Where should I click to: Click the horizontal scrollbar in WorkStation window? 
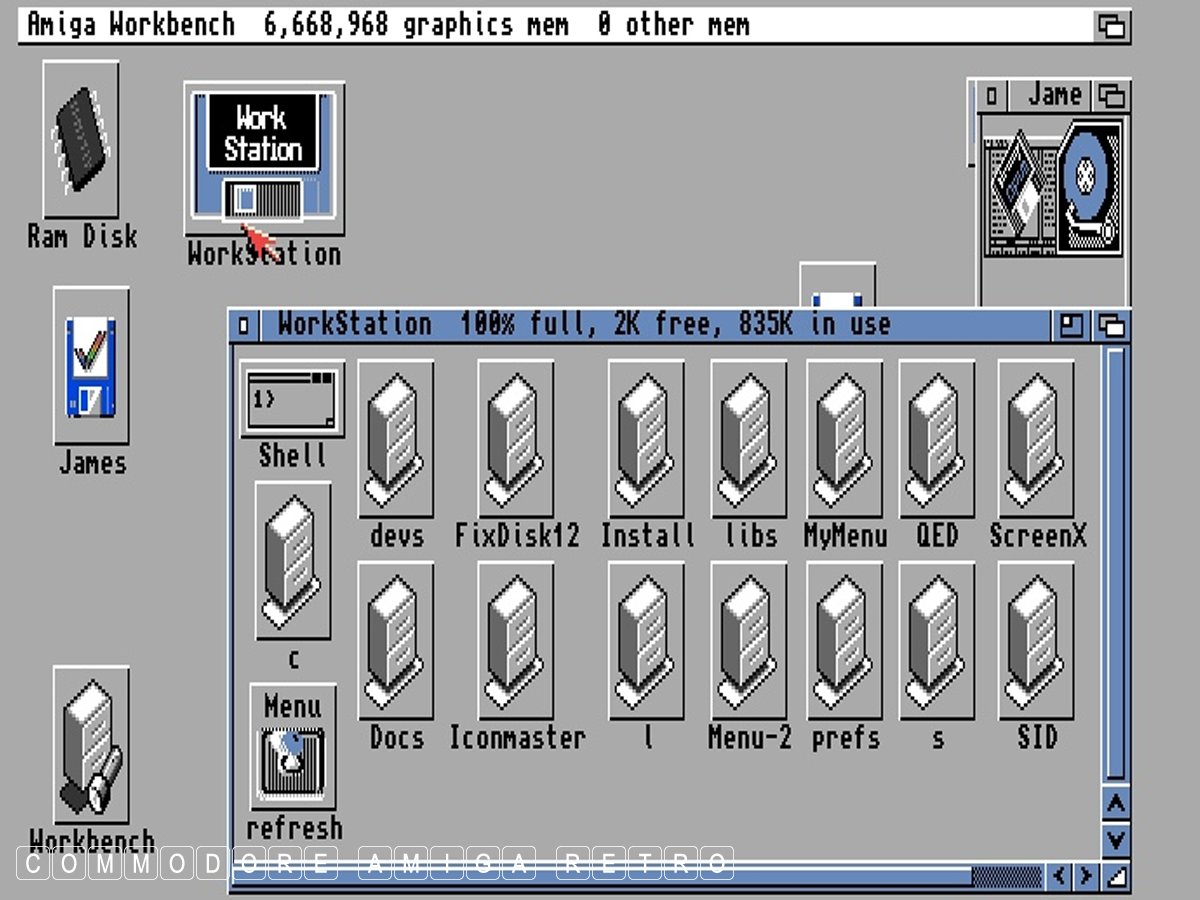600,877
